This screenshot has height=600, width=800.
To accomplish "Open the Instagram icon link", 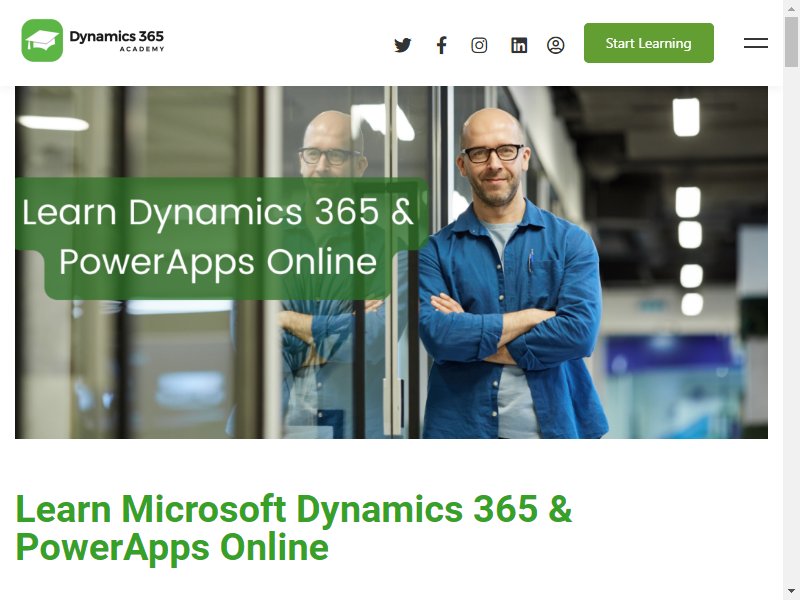I will point(479,45).
